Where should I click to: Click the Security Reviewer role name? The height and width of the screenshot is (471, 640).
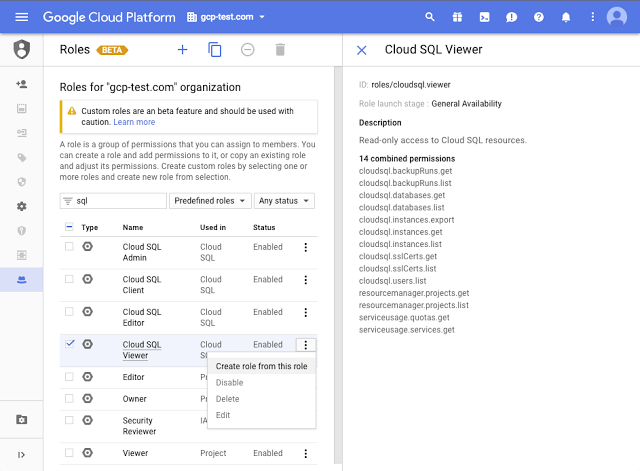tap(139, 426)
